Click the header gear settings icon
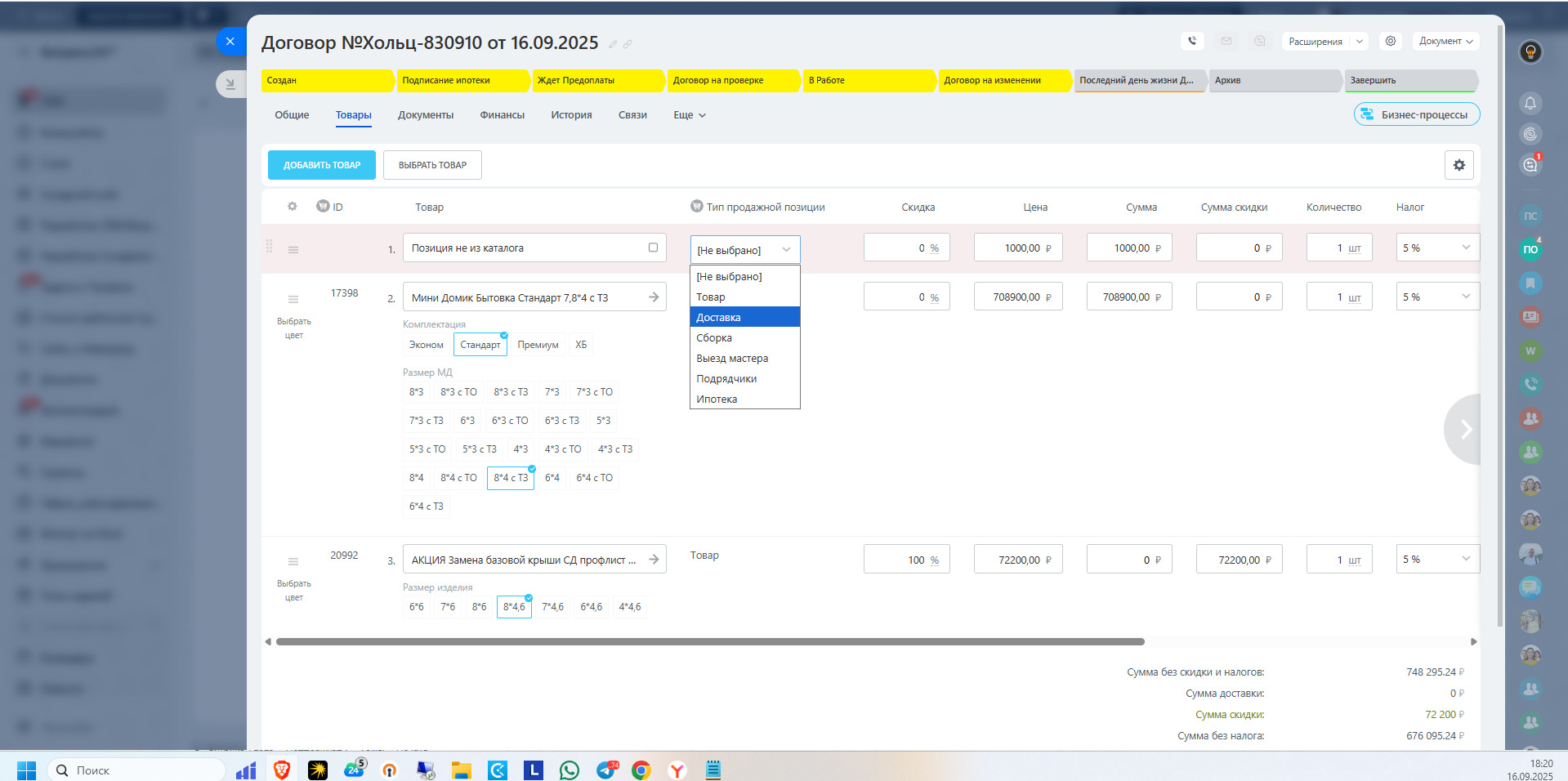 (x=1391, y=41)
